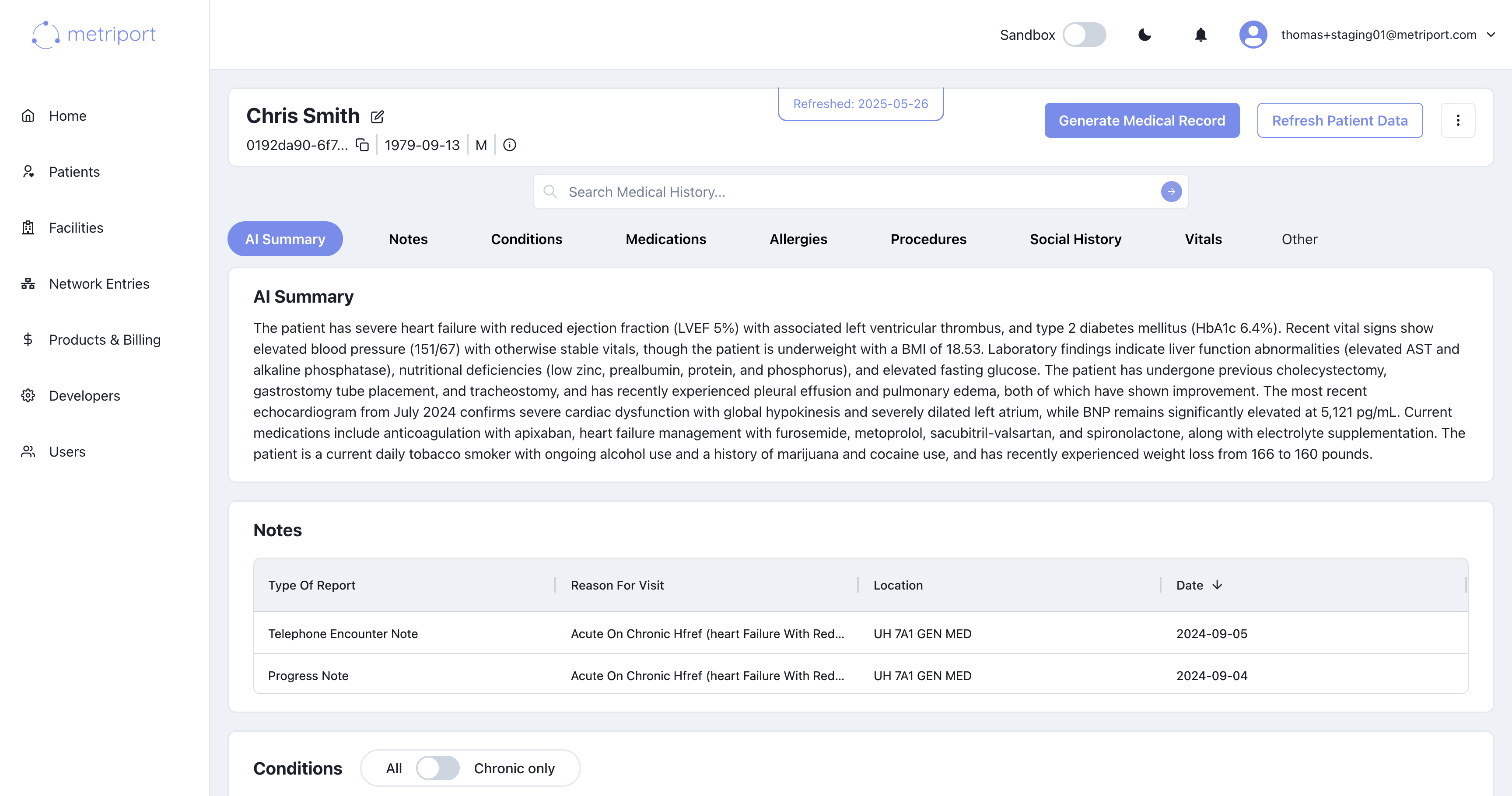
Task: Toggle Chronic only conditions switch
Action: (x=438, y=768)
